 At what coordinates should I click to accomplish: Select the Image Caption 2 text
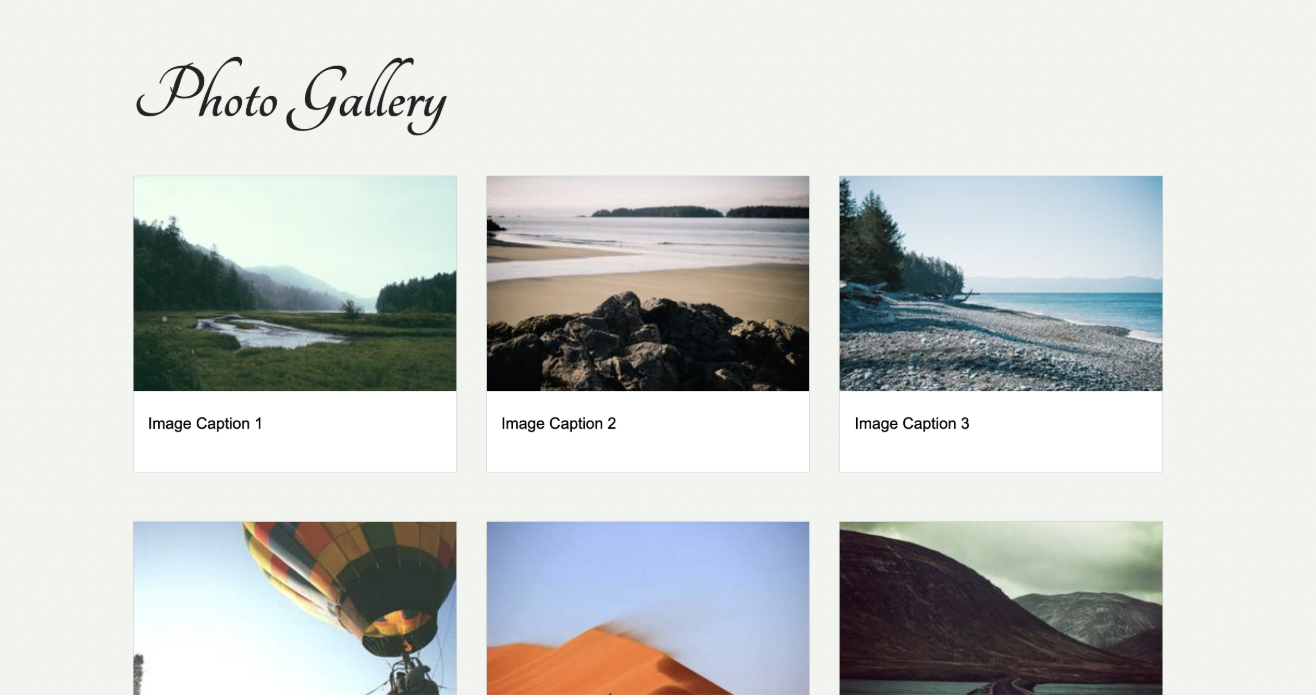(x=559, y=424)
